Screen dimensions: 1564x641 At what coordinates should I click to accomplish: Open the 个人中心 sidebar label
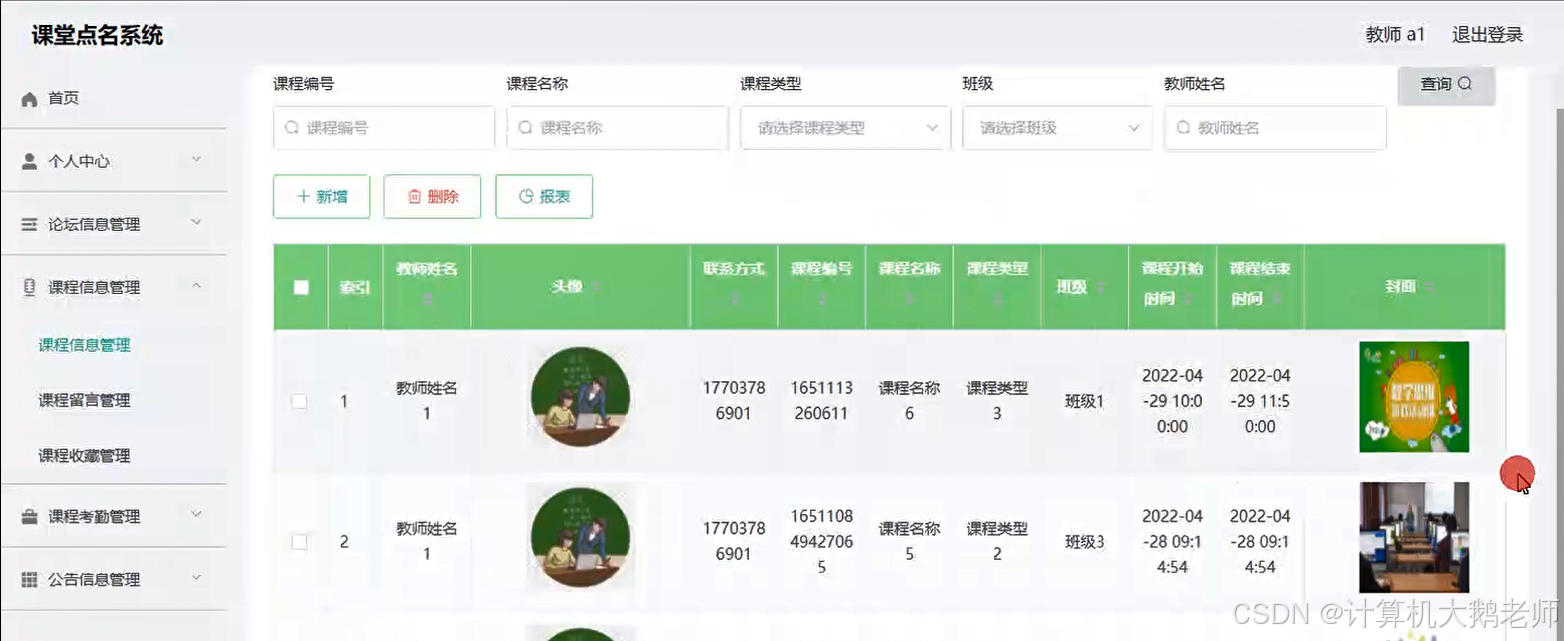[79, 161]
